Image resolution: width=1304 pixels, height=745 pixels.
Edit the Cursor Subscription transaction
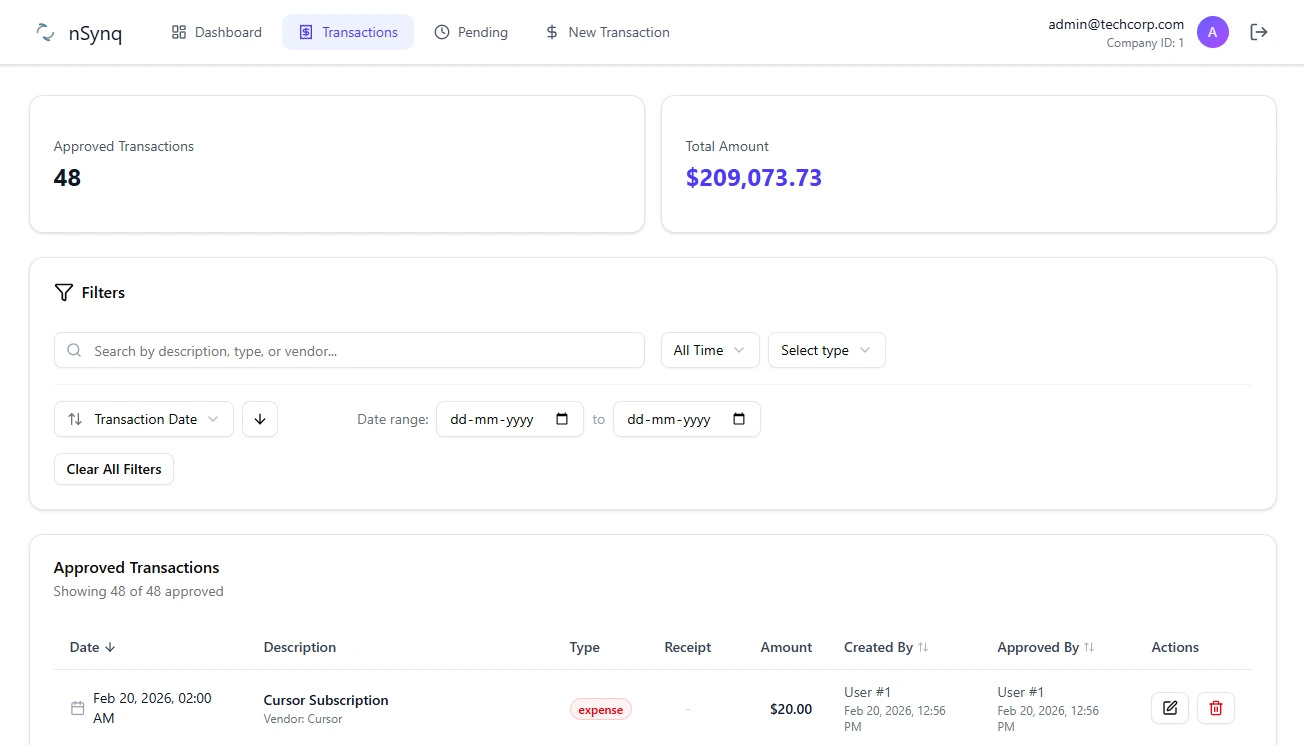(x=1169, y=708)
